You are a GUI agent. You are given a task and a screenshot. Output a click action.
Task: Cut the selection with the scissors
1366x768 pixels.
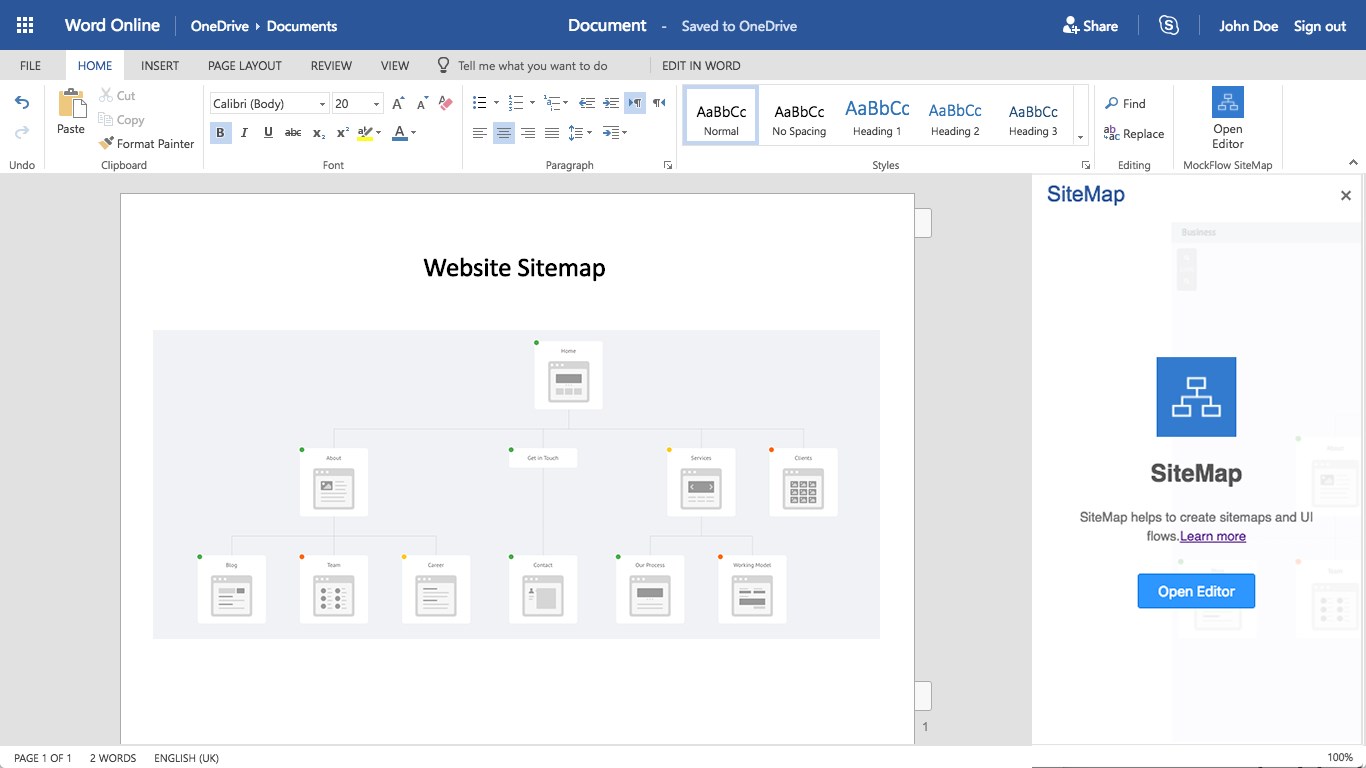click(117, 95)
